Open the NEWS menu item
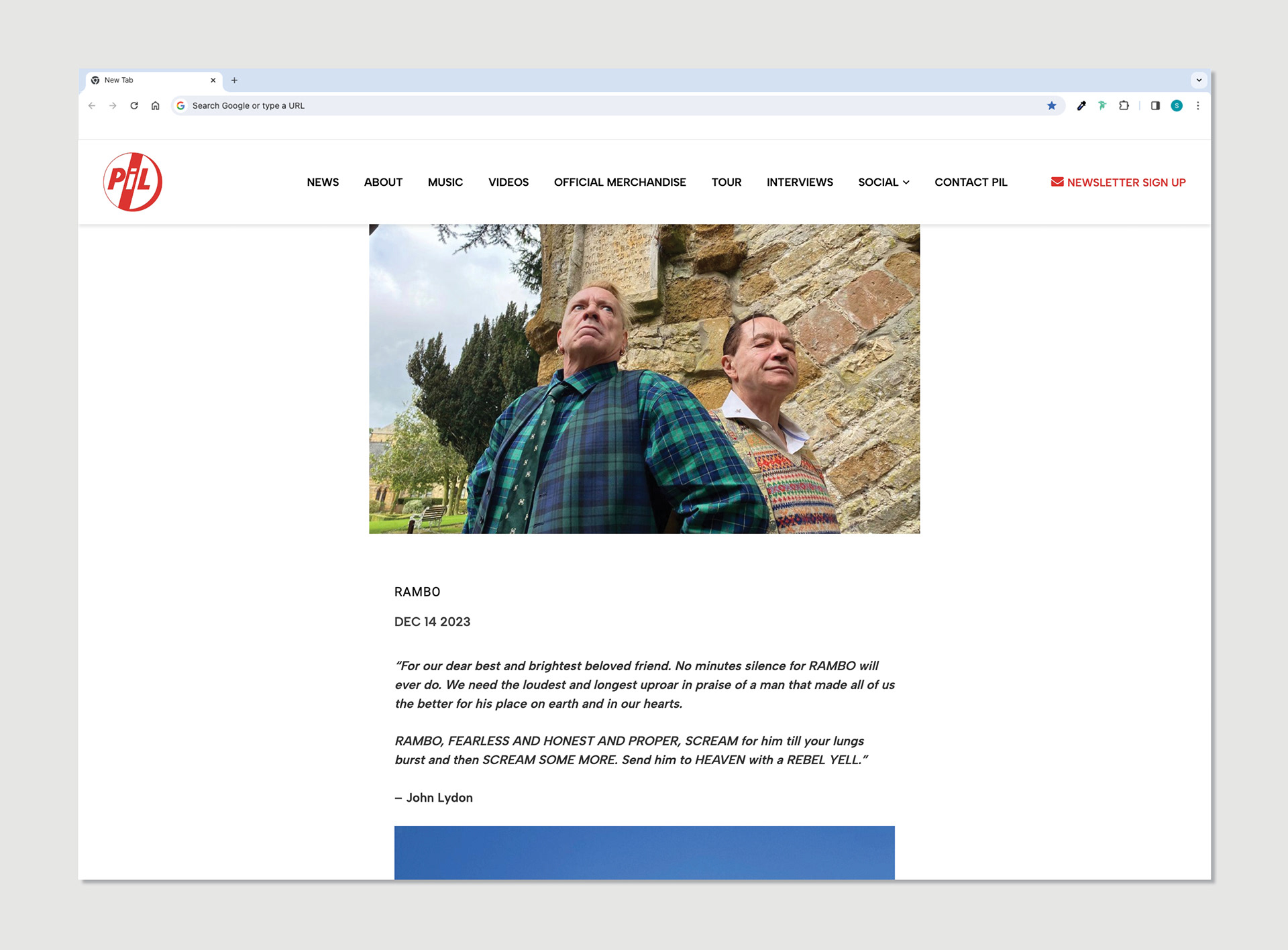The height and width of the screenshot is (950, 1288). click(x=323, y=182)
